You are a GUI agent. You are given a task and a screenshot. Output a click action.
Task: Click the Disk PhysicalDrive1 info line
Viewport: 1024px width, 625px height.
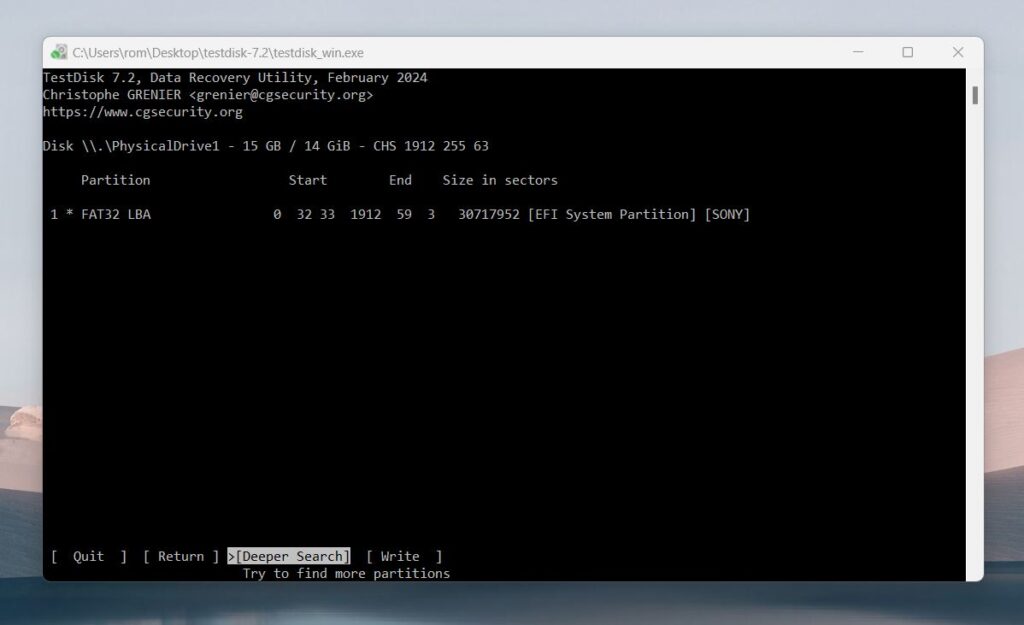coord(265,146)
